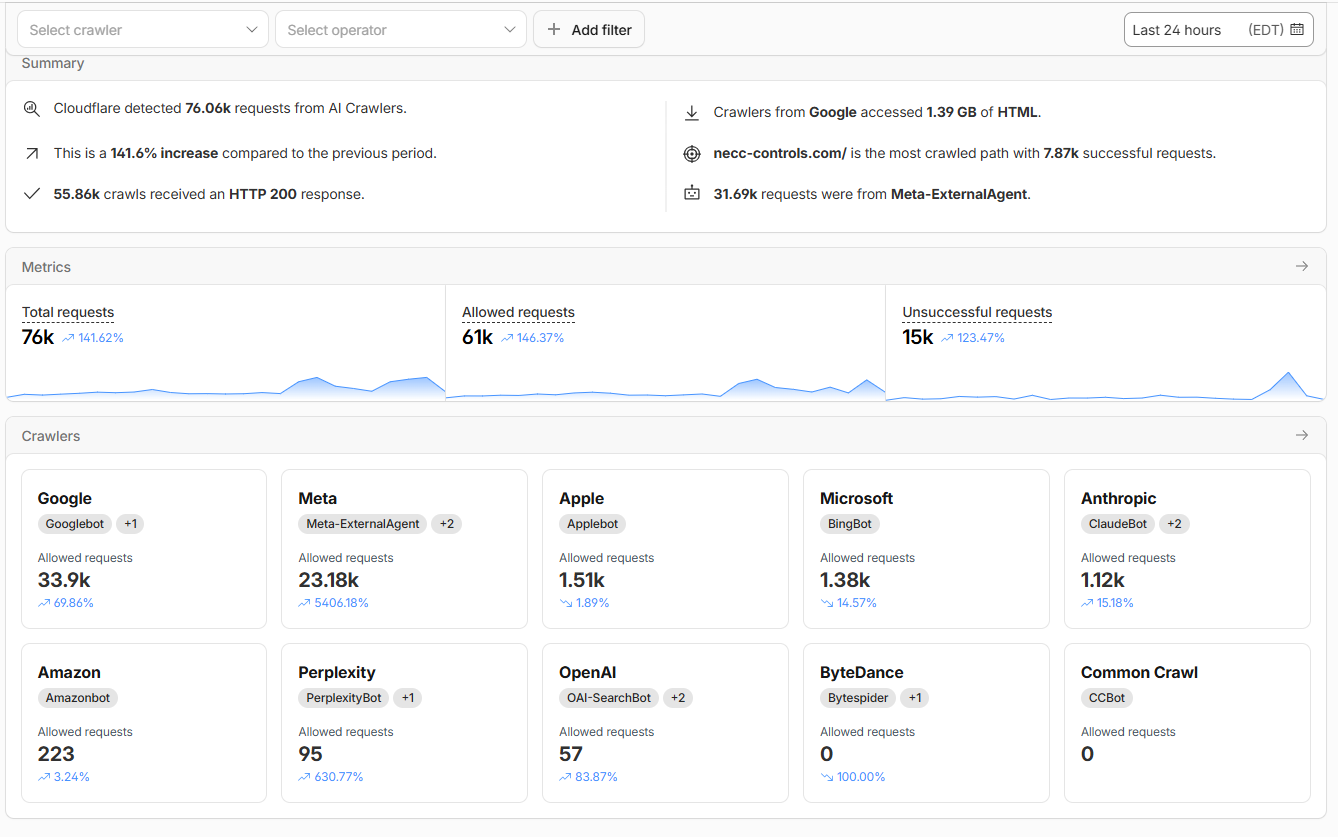The height and width of the screenshot is (837, 1338).
Task: Click the bot icon beside Meta-ExternalAgent summary
Action: click(x=691, y=193)
